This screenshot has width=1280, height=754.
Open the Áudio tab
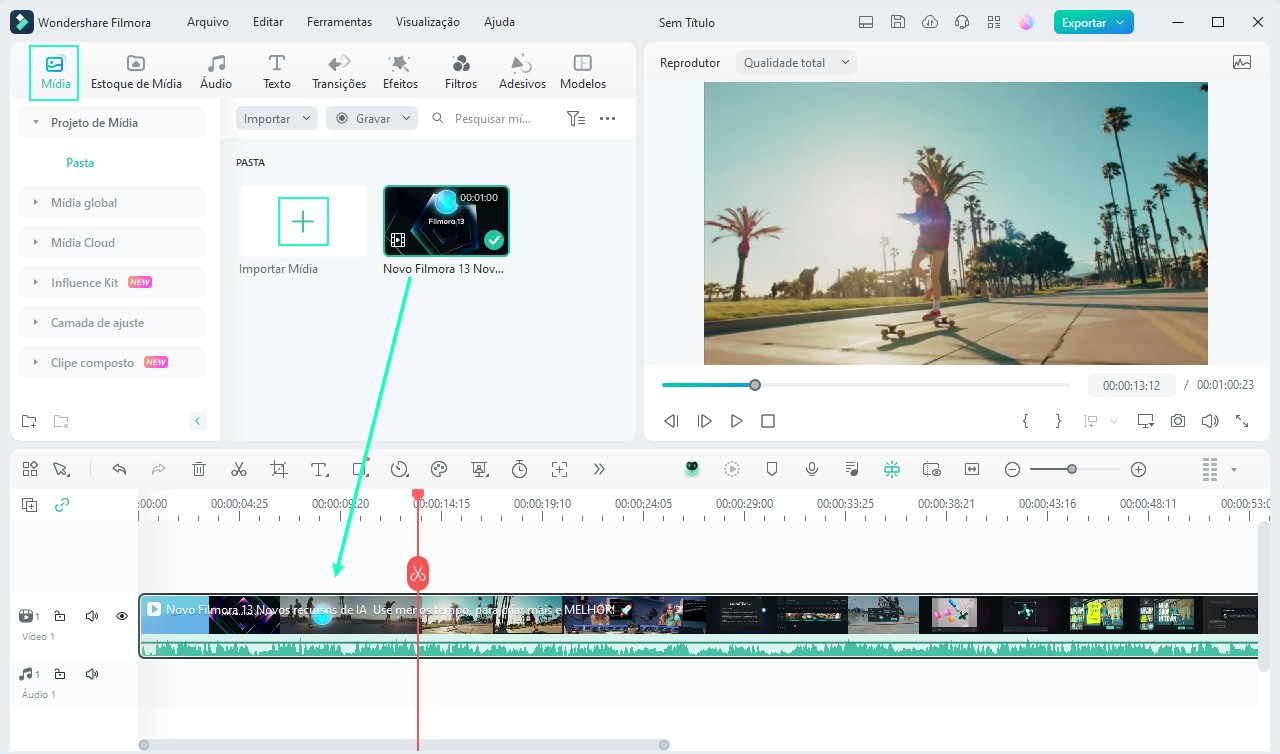[x=216, y=73]
